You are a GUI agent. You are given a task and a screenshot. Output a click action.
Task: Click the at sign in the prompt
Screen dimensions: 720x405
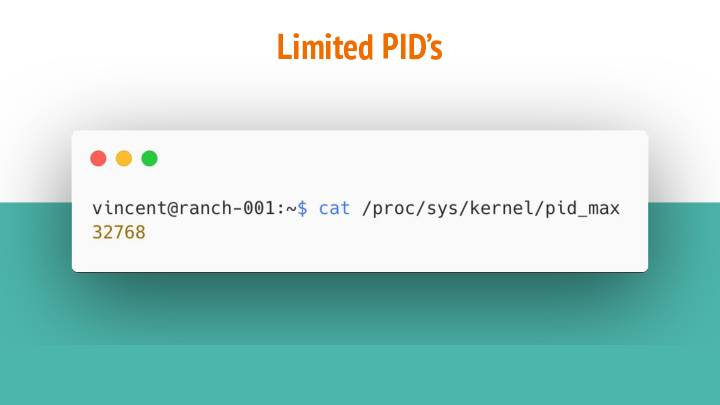[x=172, y=209]
